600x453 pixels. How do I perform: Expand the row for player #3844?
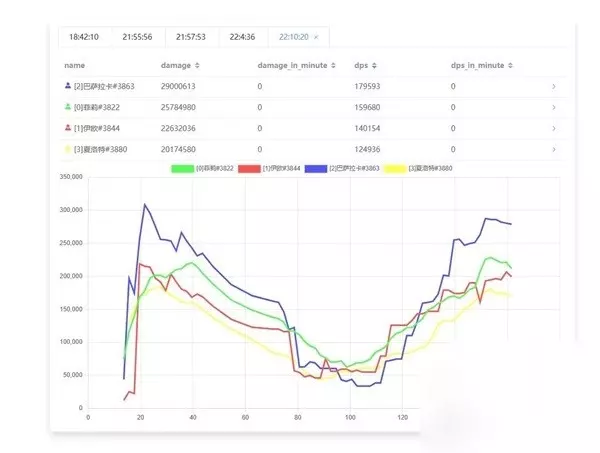(554, 129)
